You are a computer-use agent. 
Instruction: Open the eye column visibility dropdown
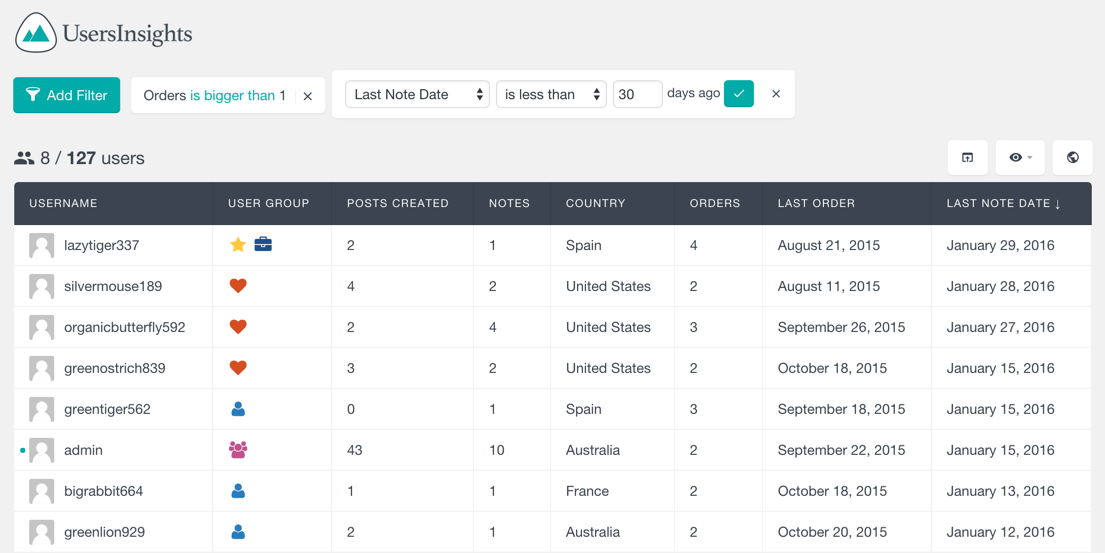(1020, 157)
